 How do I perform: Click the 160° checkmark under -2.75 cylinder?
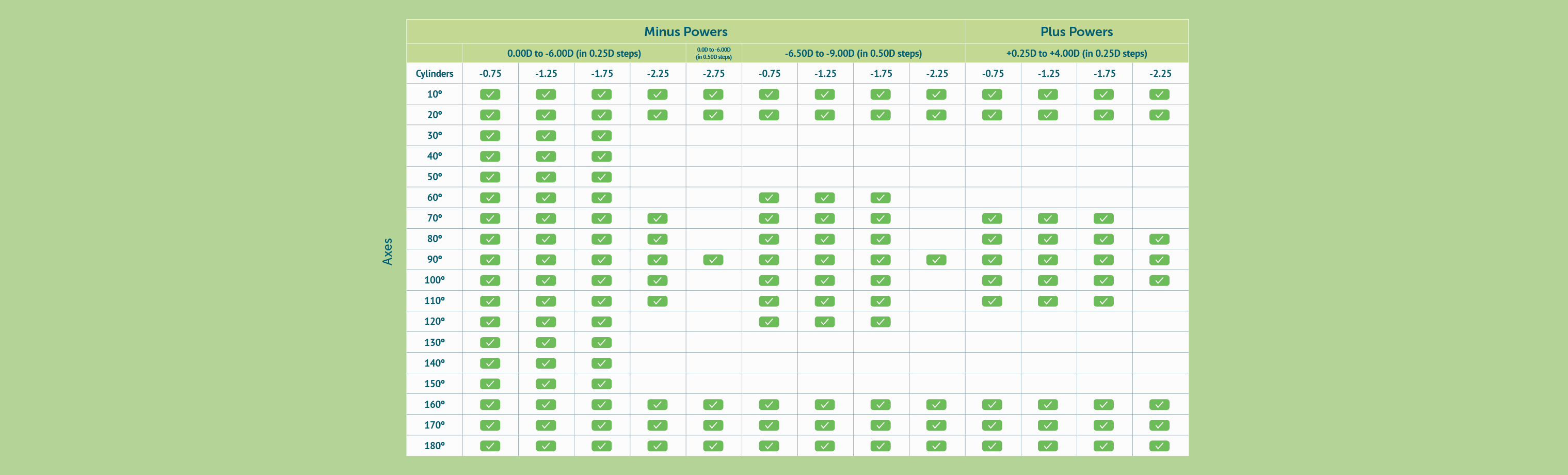pos(713,405)
